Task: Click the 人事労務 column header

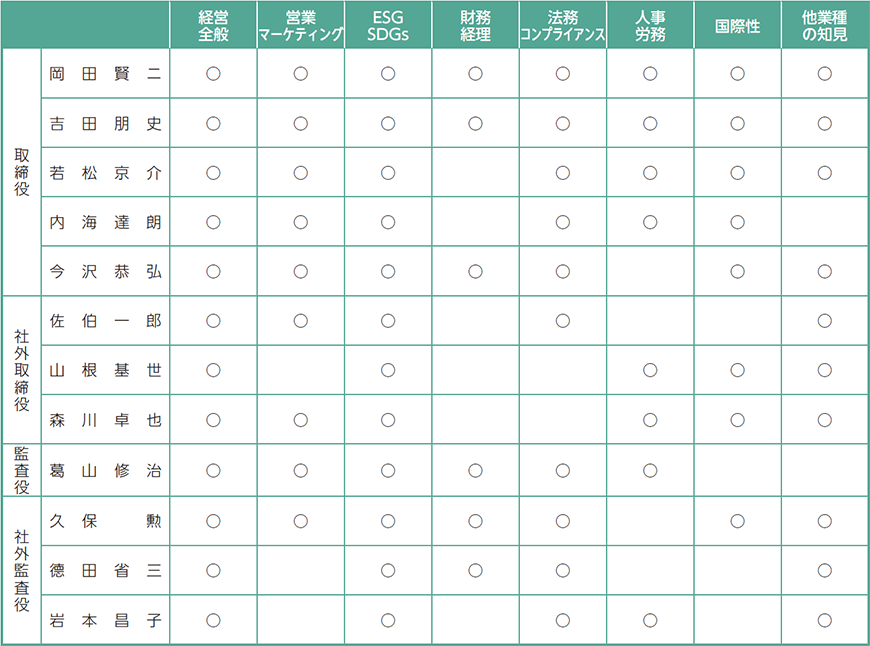Action: point(650,26)
